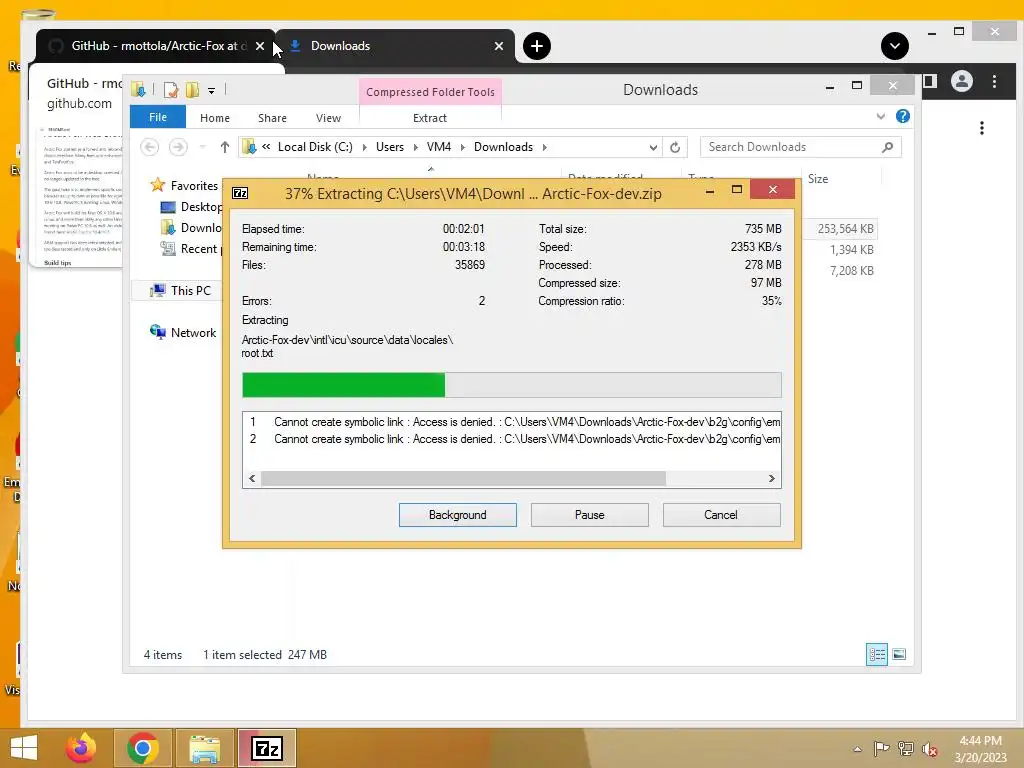Select Desktop in navigation pane
The width and height of the screenshot is (1024, 768).
click(191, 207)
